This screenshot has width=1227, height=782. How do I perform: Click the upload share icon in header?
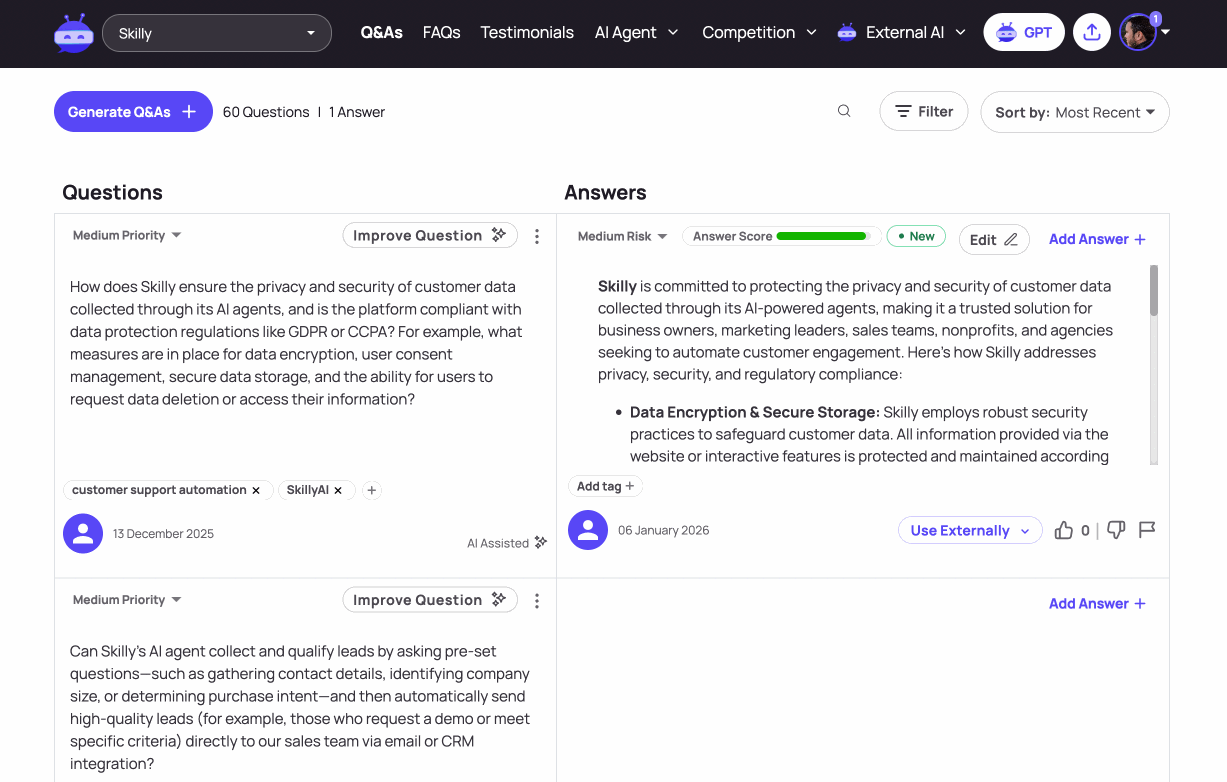point(1092,32)
